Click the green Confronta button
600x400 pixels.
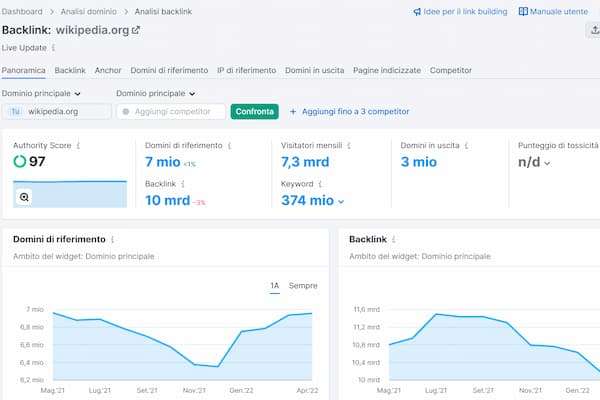click(254, 112)
